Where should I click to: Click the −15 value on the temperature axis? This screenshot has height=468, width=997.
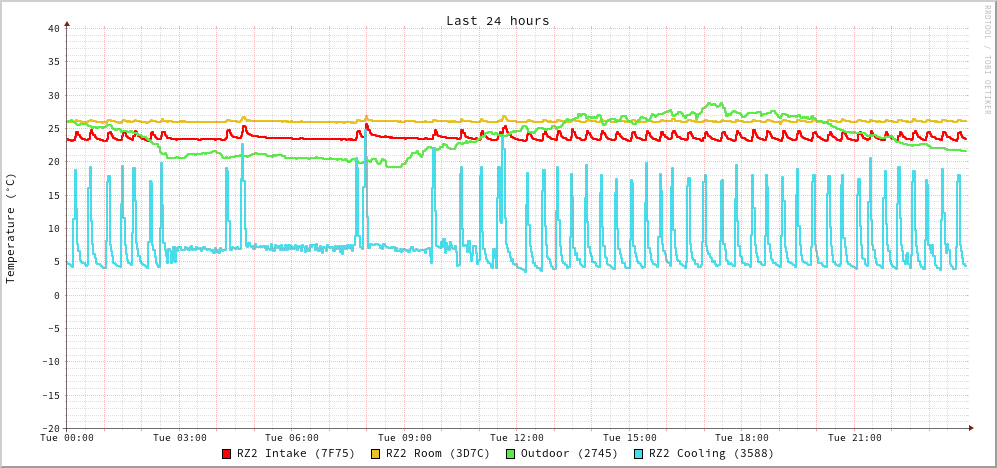tap(50, 395)
